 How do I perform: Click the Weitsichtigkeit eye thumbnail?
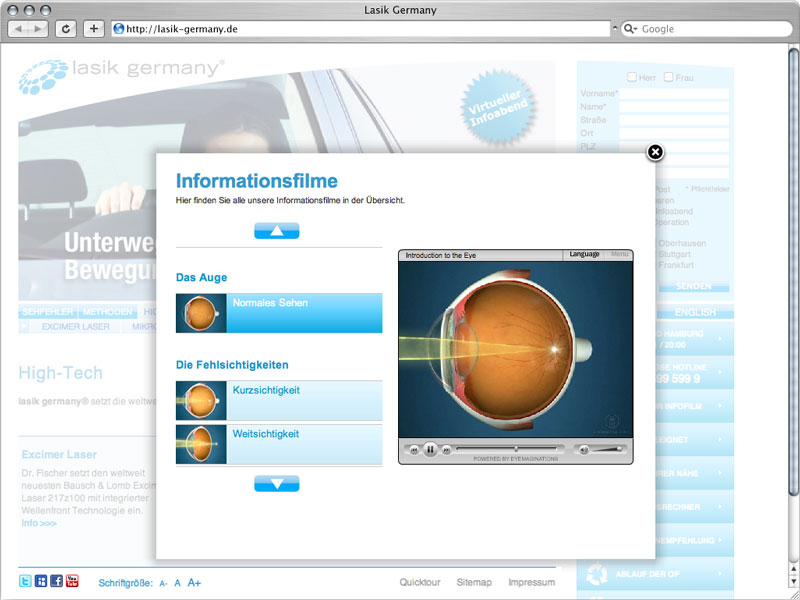[x=201, y=444]
